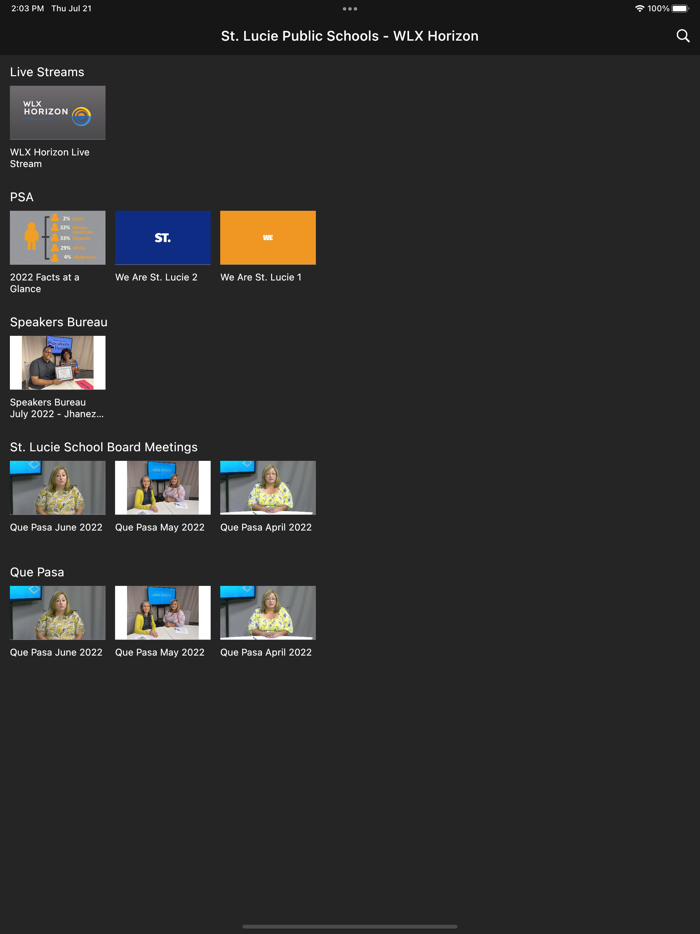
Task: Select Que Pasa May 2022 title in Que Pasa section
Action: 160,652
